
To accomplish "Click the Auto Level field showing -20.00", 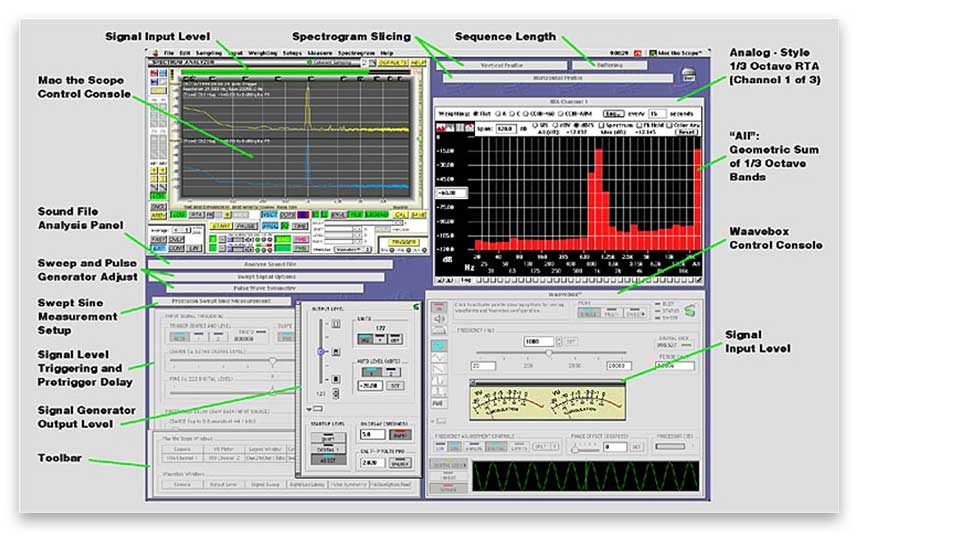I will 370,386.
